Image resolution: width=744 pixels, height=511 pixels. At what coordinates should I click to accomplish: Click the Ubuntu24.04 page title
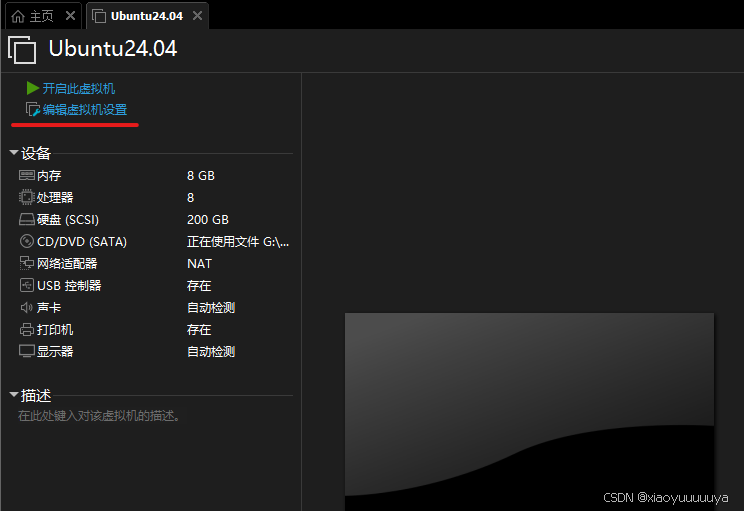(113, 48)
